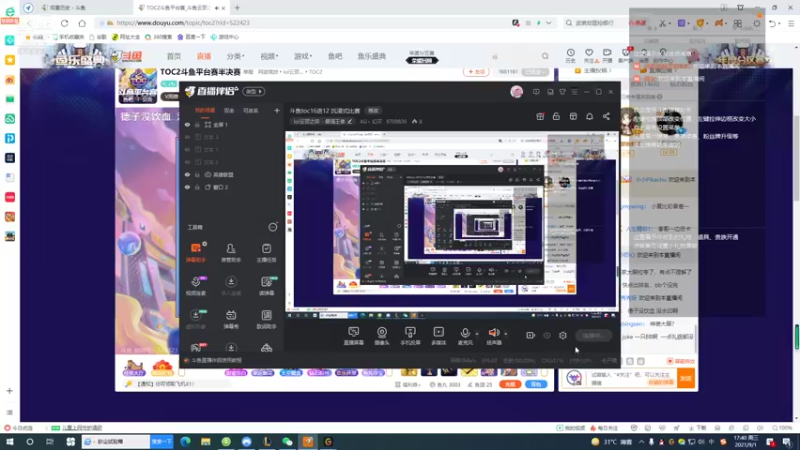Toggle visibility of the 英雄联盟 source
This screenshot has height=450, width=800.
187,174
